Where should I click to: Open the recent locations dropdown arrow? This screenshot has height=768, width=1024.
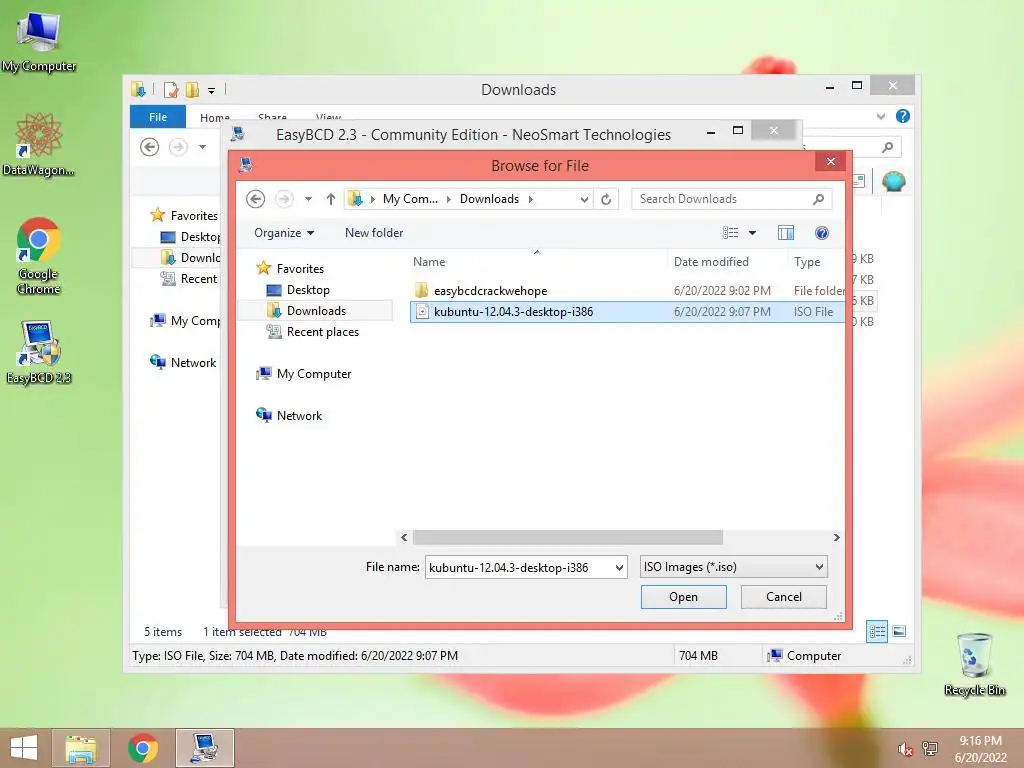(308, 199)
